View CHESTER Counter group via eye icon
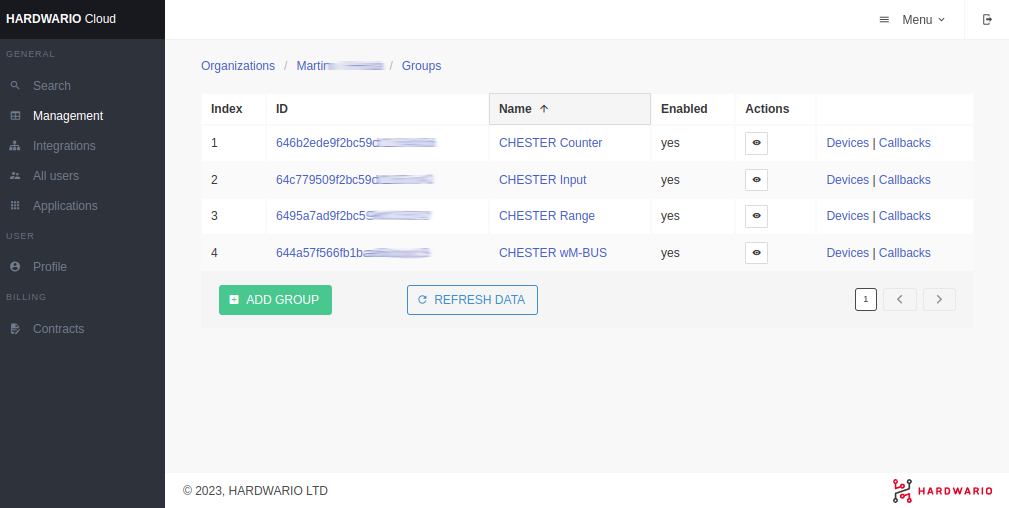1009x508 pixels. [756, 143]
